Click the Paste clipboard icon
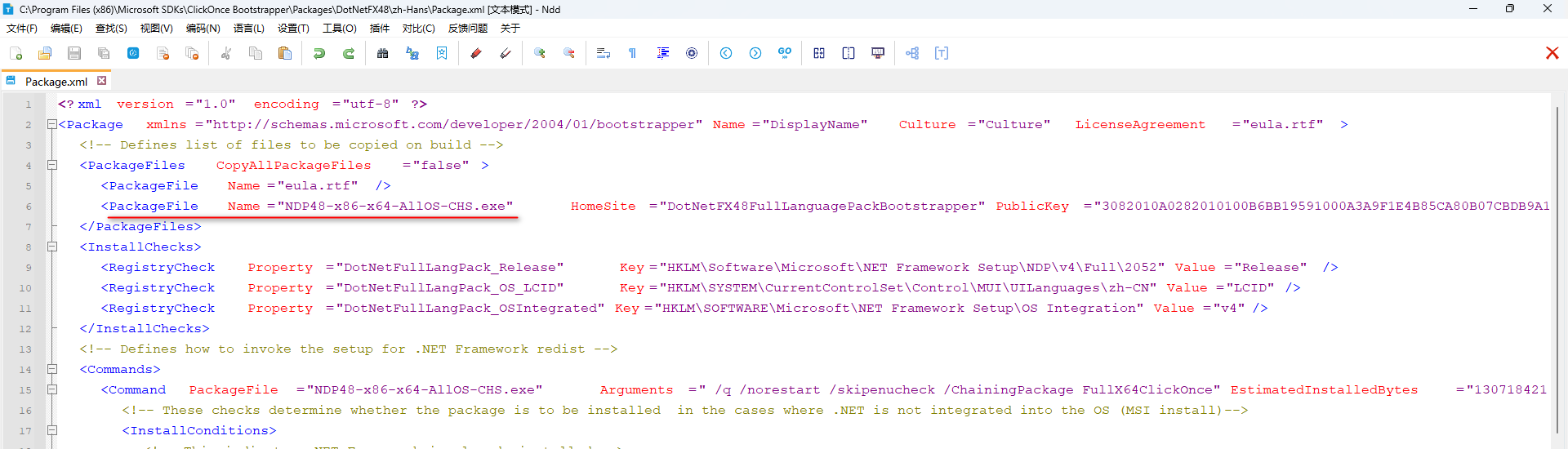Viewport: 1568px width, 449px height. (x=285, y=53)
